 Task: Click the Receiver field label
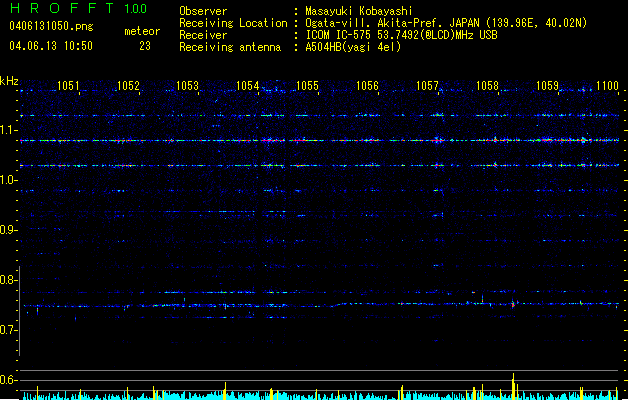[x=203, y=35]
